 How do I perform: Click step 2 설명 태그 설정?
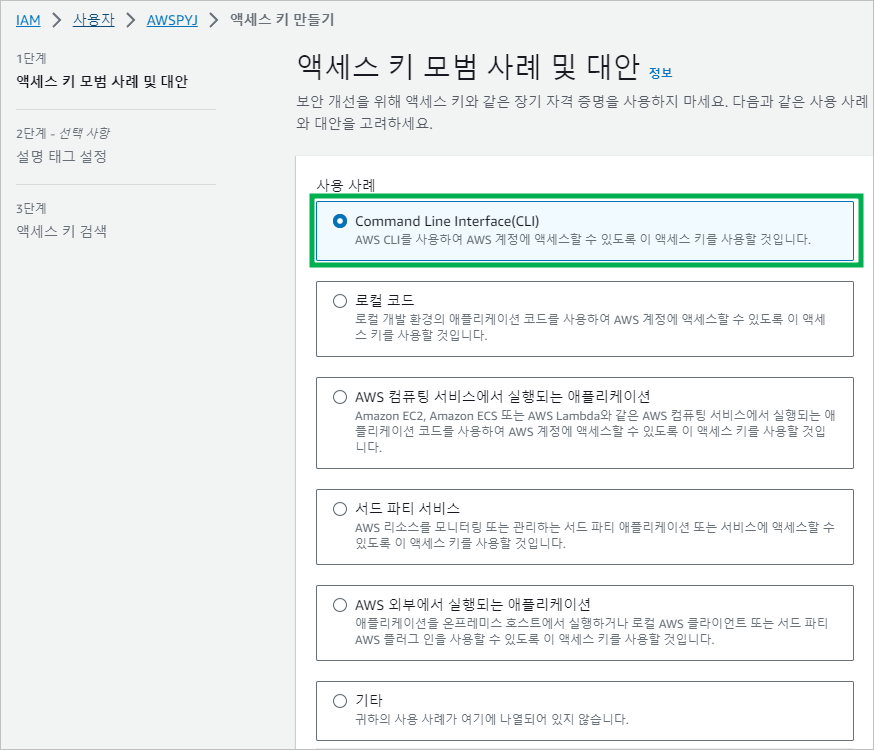[x=61, y=157]
